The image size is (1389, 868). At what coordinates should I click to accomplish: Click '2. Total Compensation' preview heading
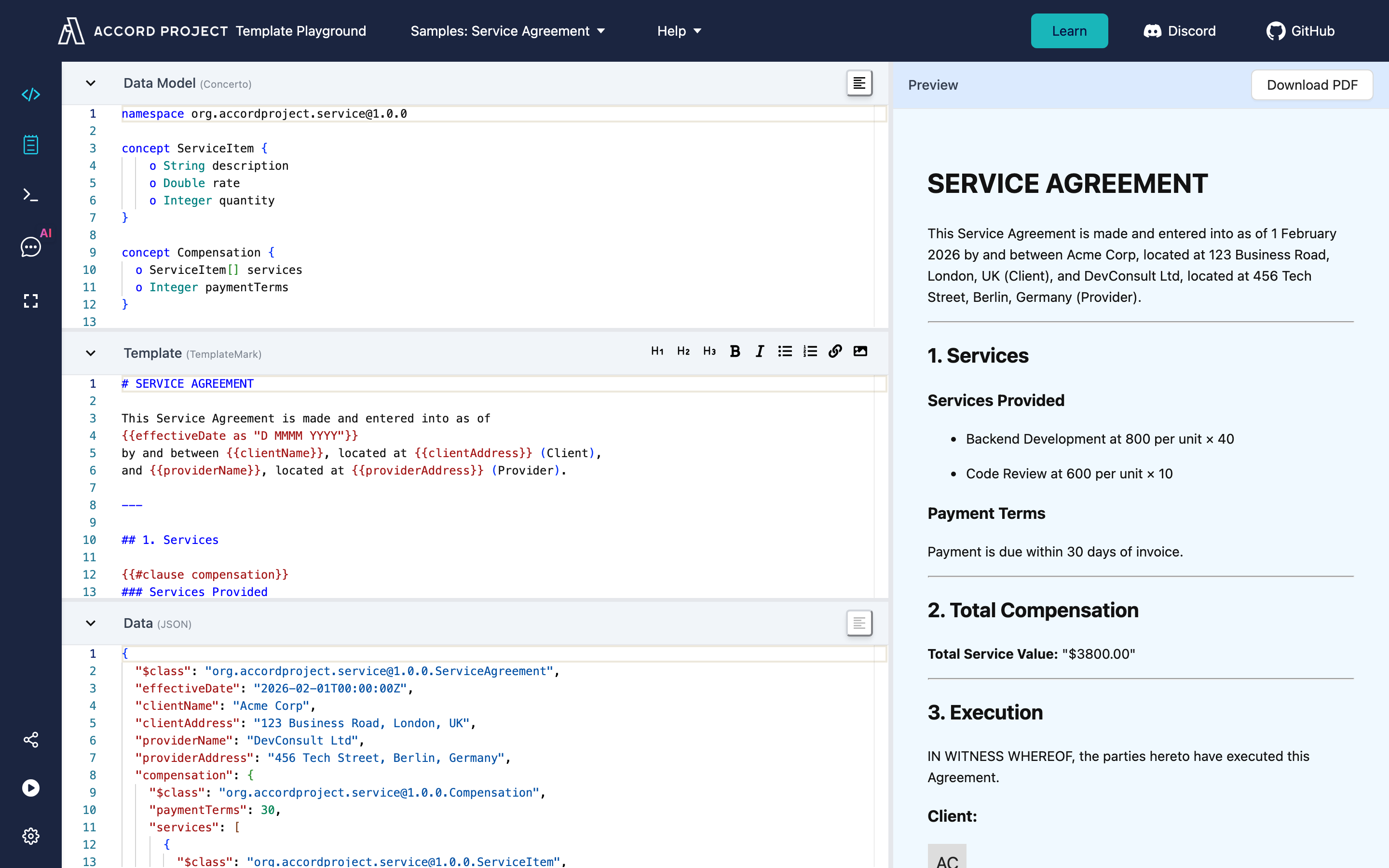tap(1033, 610)
